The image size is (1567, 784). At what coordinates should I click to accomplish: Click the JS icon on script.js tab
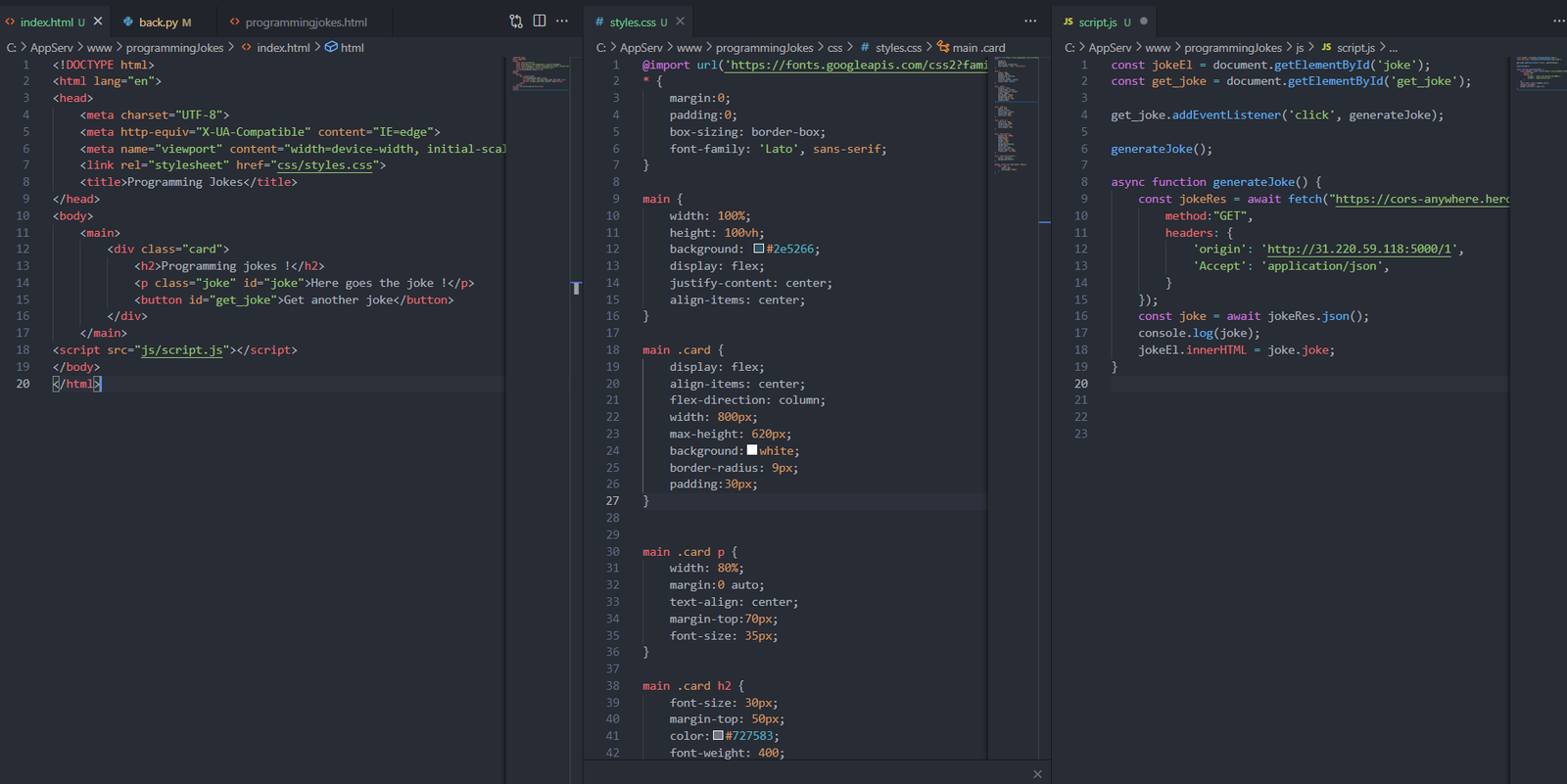(x=1068, y=22)
